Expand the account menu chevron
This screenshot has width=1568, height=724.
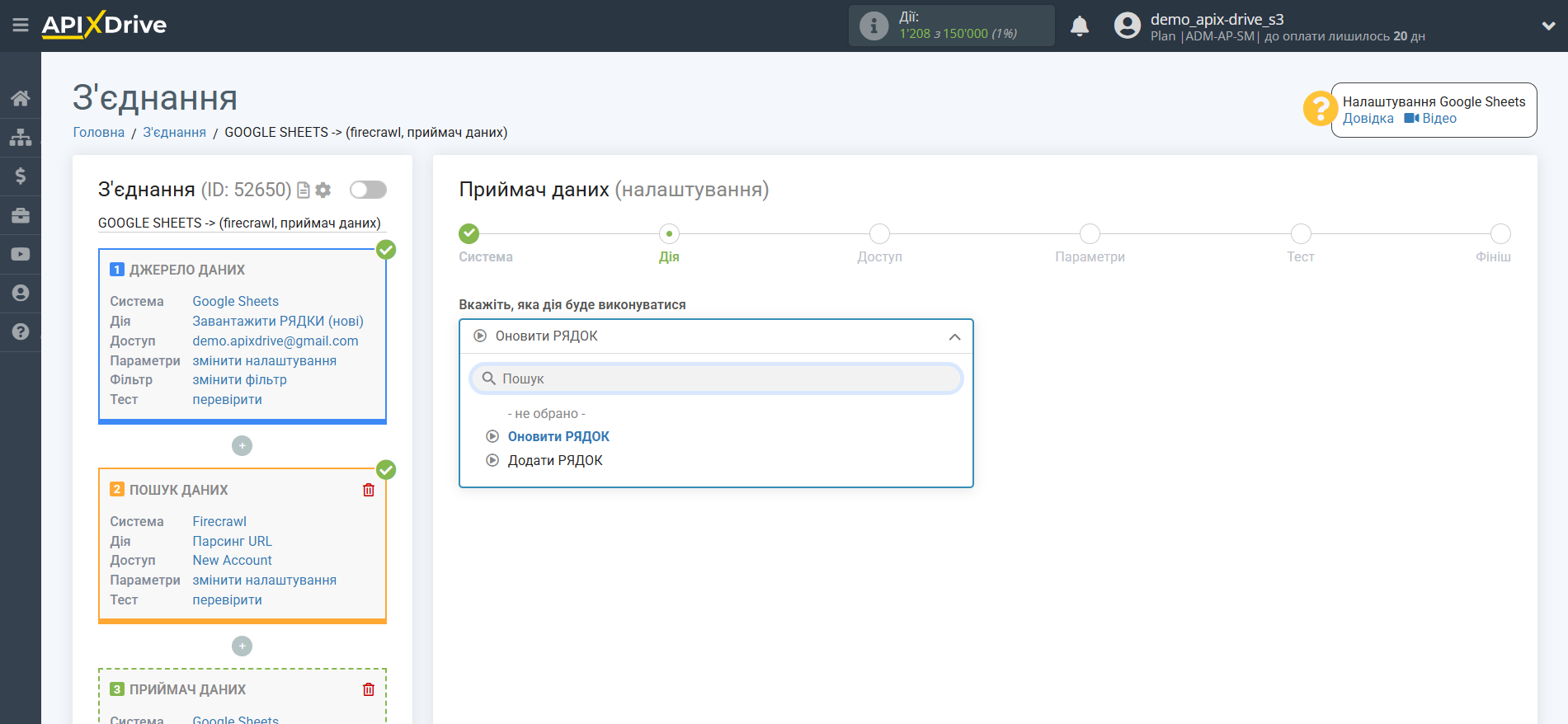click(1548, 26)
